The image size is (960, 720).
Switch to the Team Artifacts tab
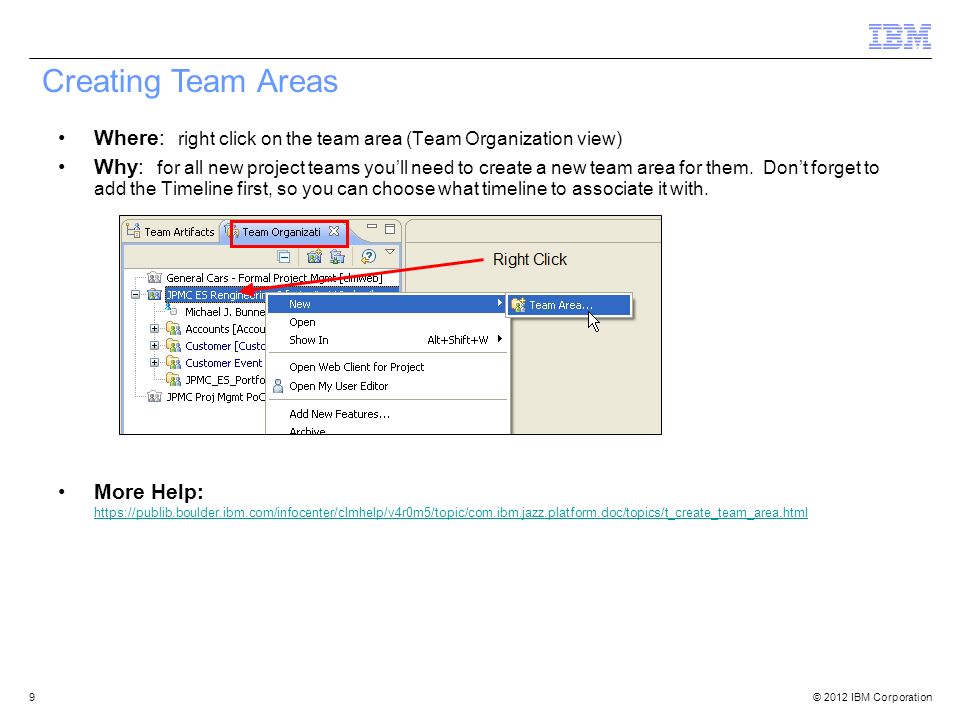click(171, 232)
